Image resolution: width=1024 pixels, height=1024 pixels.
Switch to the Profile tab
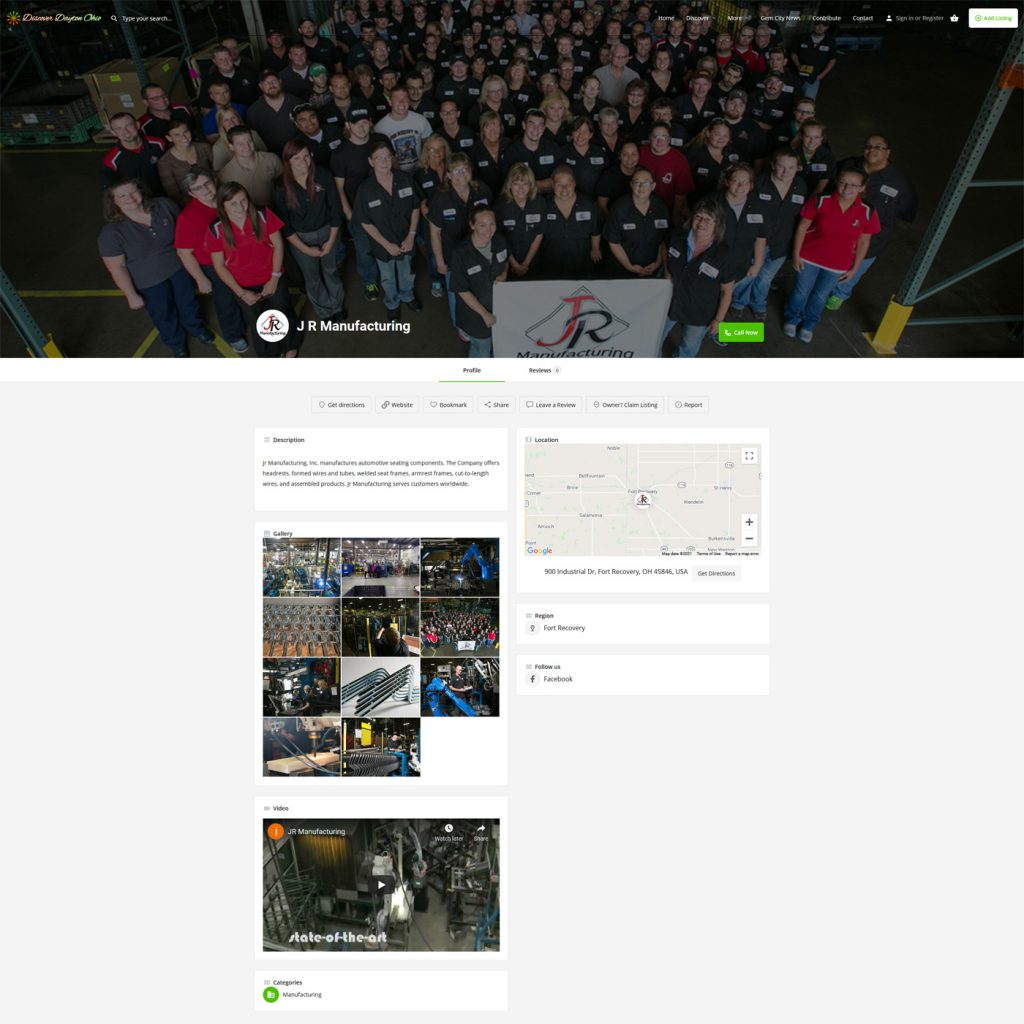click(x=472, y=370)
